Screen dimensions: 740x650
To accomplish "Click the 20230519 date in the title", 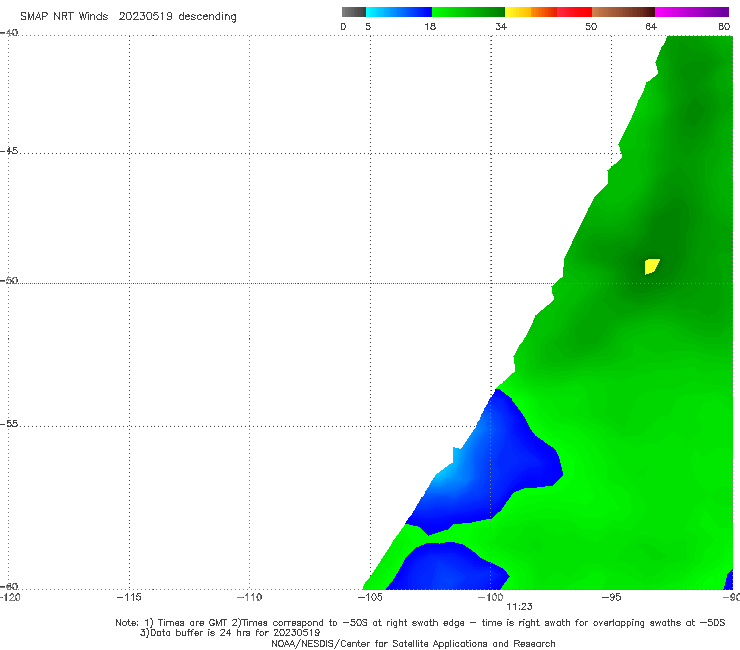I will [x=145, y=17].
